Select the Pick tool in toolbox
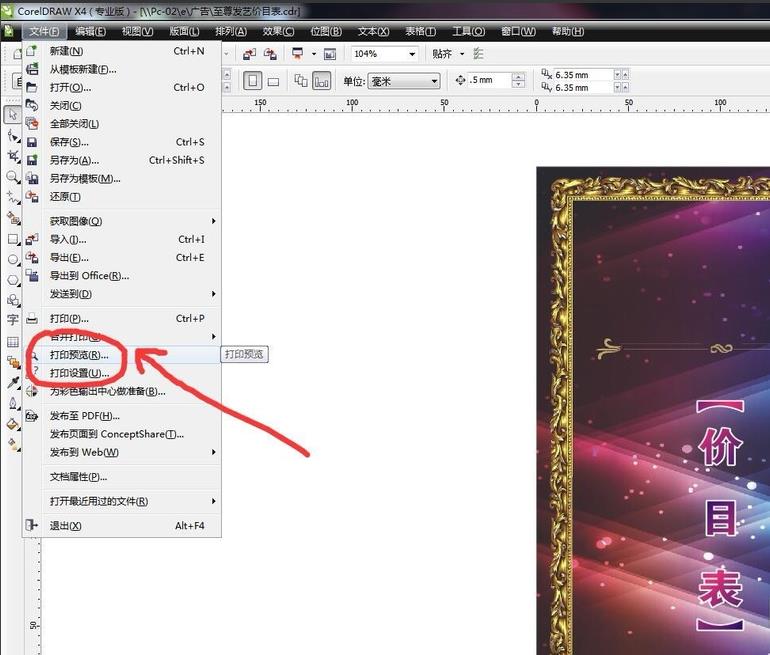 tap(12, 114)
